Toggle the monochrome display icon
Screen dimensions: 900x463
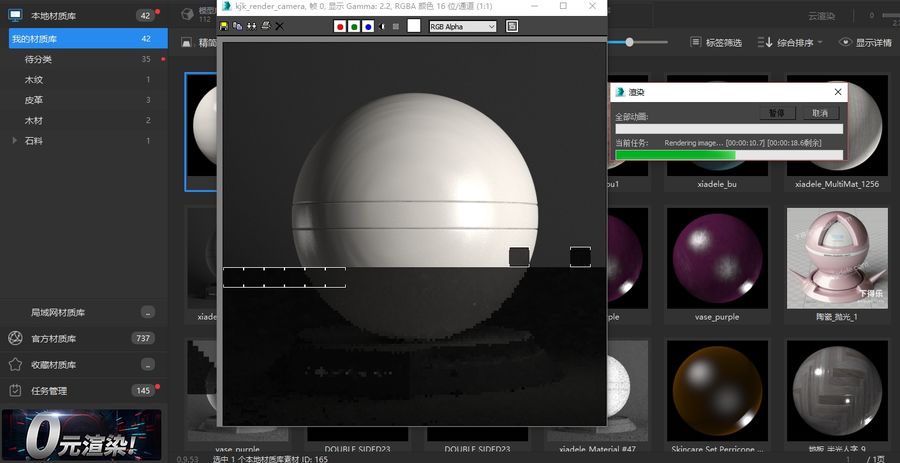point(395,26)
